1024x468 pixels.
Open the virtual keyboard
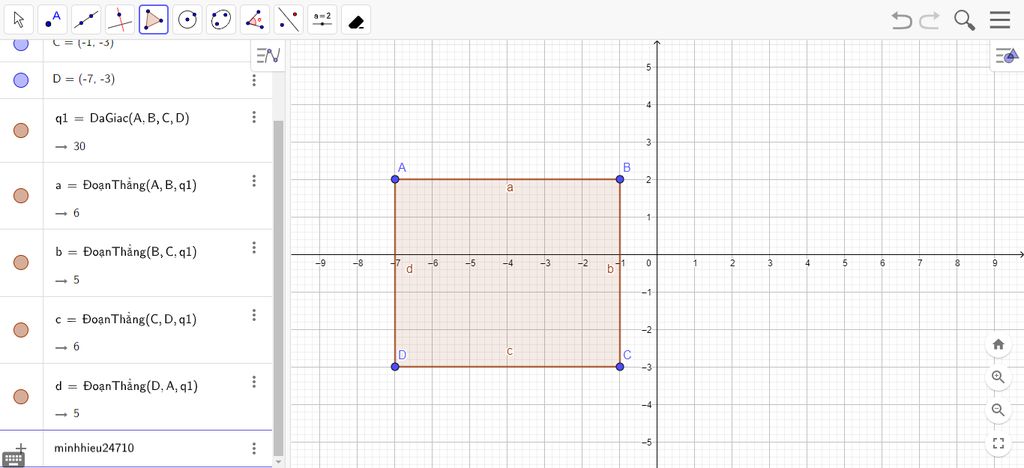coord(13,459)
